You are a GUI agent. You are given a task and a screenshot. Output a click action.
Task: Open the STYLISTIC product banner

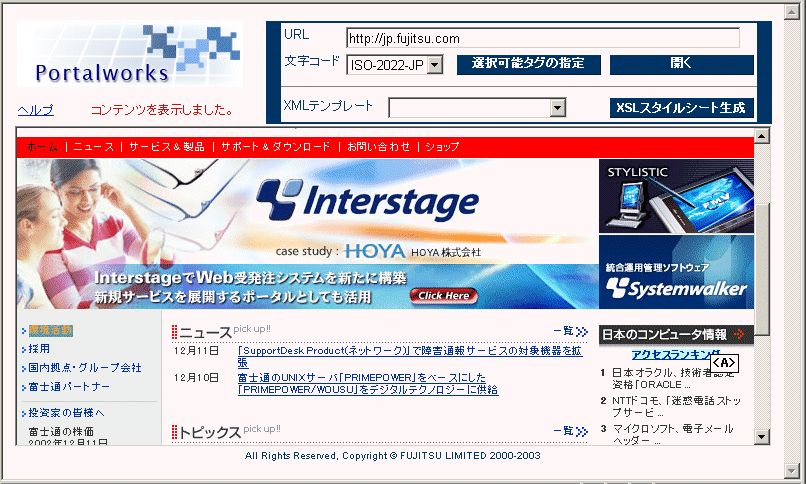[676, 196]
